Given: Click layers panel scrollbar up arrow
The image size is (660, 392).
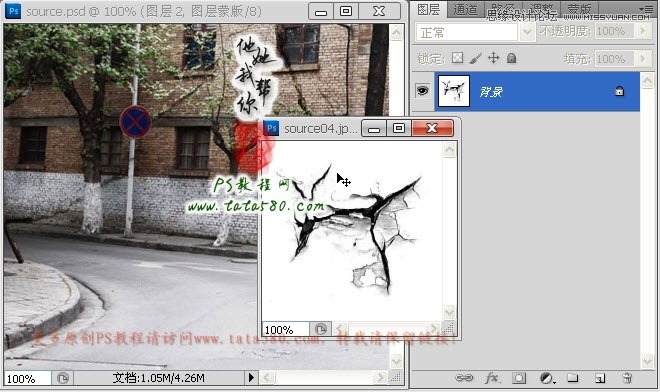Looking at the screenshot, I should click(647, 80).
